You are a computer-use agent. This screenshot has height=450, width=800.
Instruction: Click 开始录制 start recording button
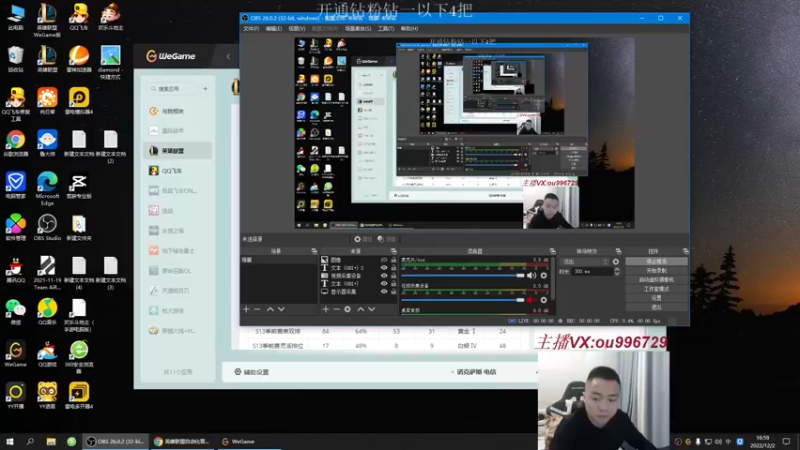point(656,270)
